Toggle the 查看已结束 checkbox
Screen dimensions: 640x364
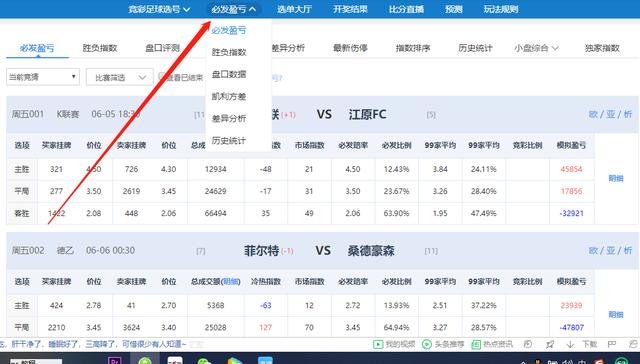162,76
